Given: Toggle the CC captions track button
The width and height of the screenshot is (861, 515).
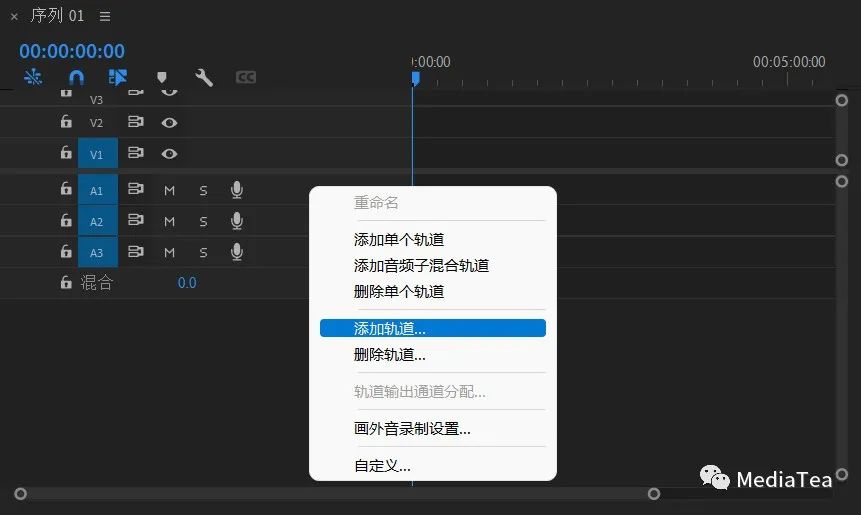Looking at the screenshot, I should [x=245, y=77].
